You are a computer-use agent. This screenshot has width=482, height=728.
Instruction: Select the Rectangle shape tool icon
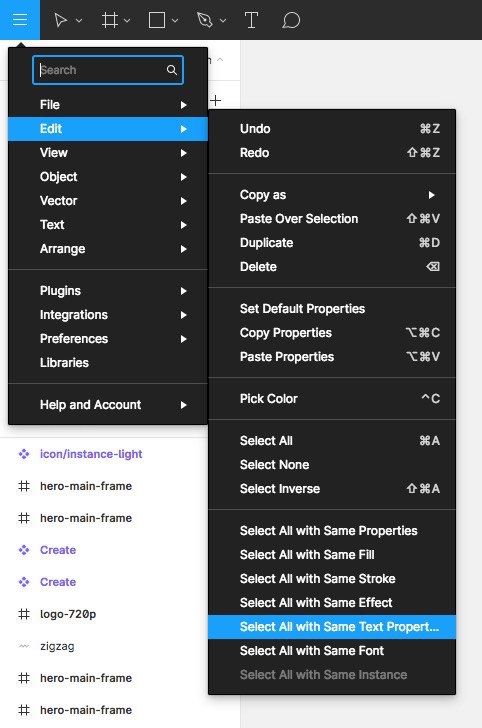(x=157, y=20)
